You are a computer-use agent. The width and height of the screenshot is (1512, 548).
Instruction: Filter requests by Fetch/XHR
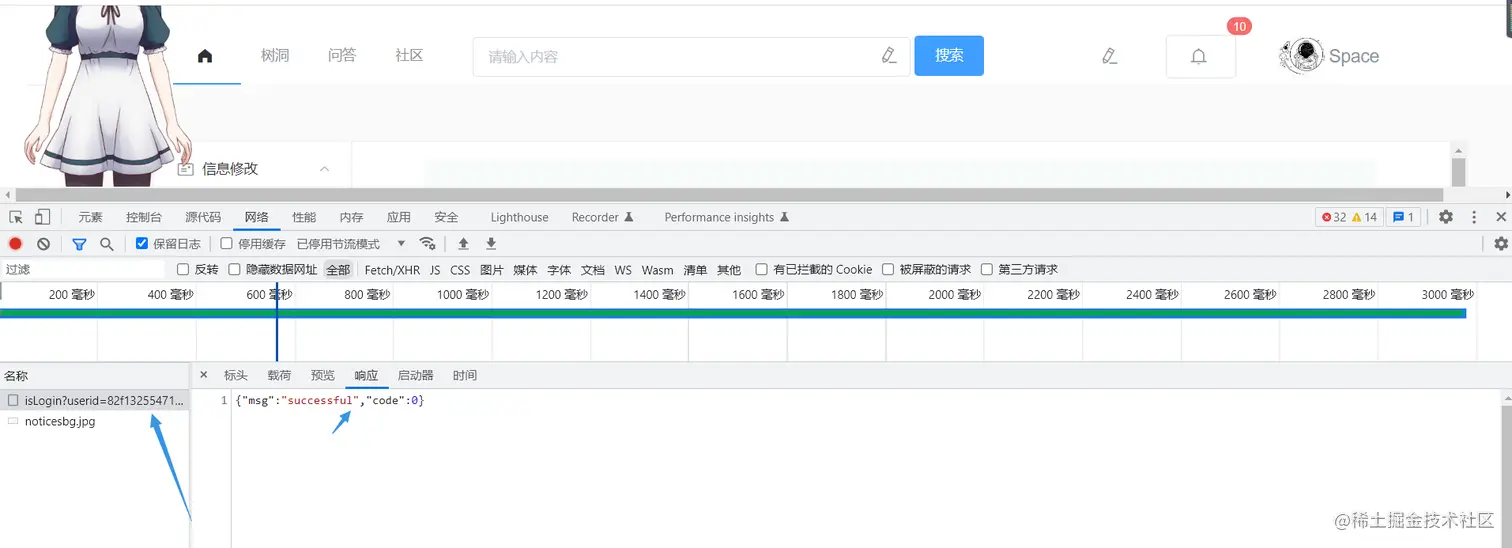(x=392, y=269)
